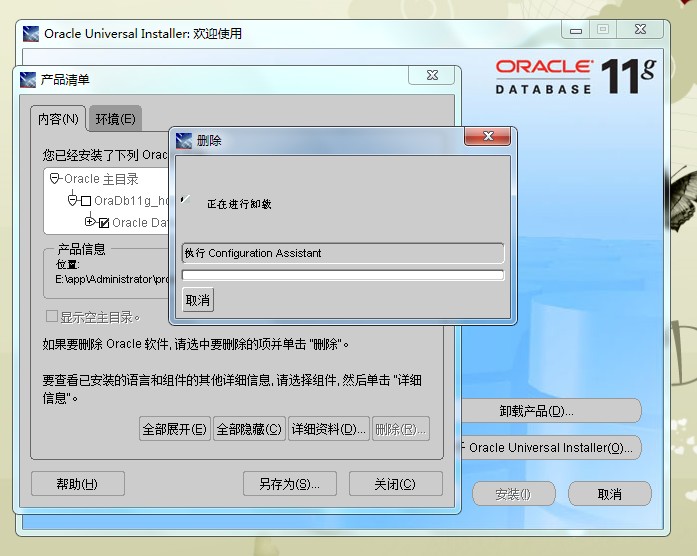The height and width of the screenshot is (556, 697).
Task: Collapse the Oracle 主目录 tree node
Action: click(55, 179)
